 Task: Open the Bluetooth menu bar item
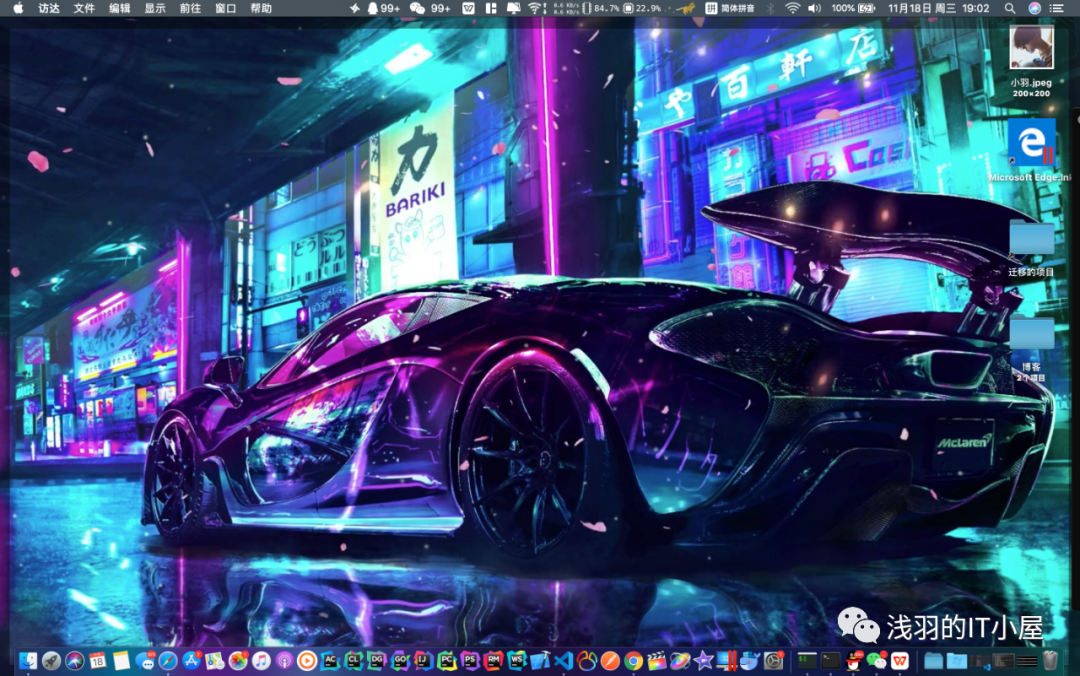pos(771,8)
